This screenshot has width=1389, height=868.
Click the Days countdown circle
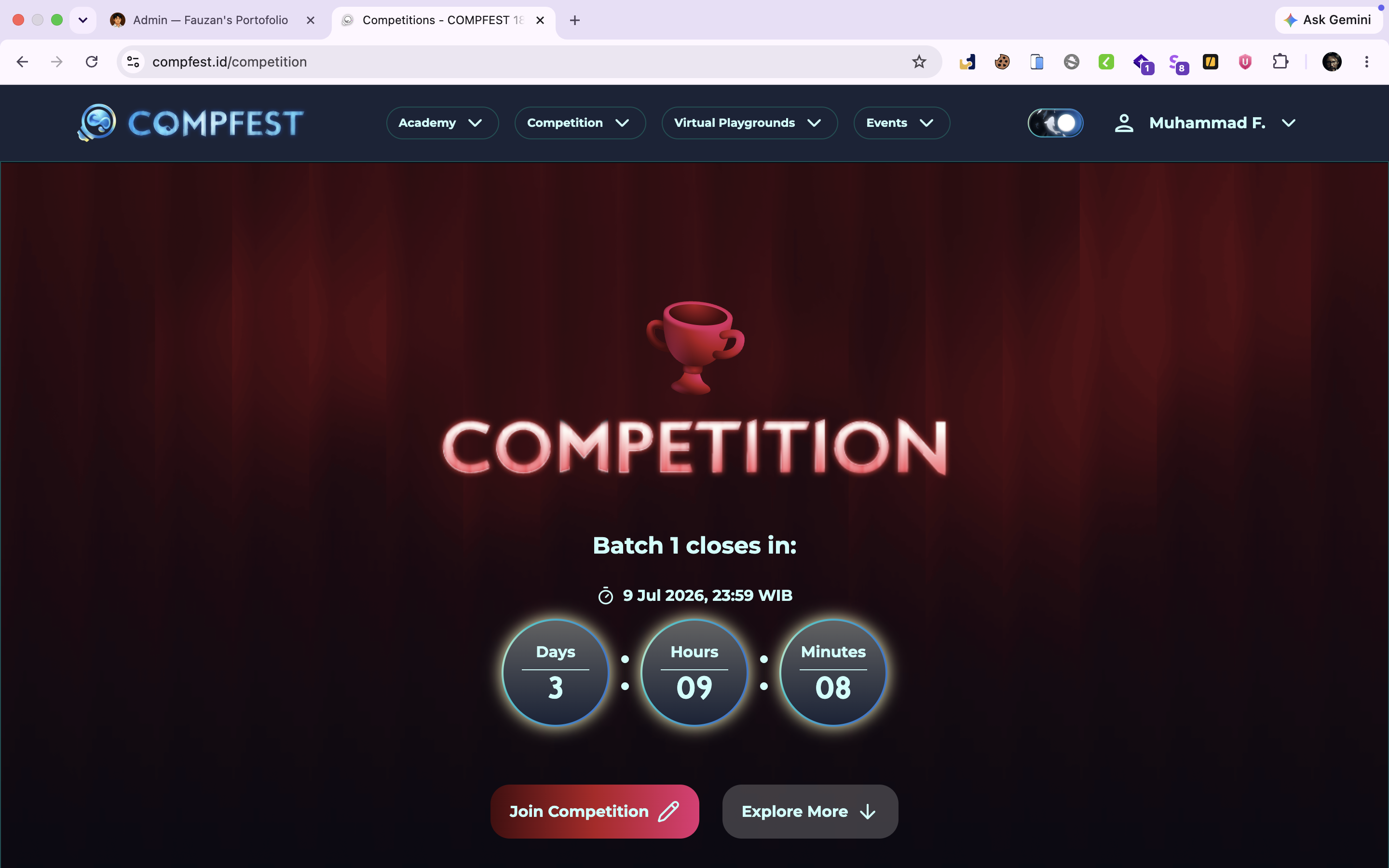555,672
